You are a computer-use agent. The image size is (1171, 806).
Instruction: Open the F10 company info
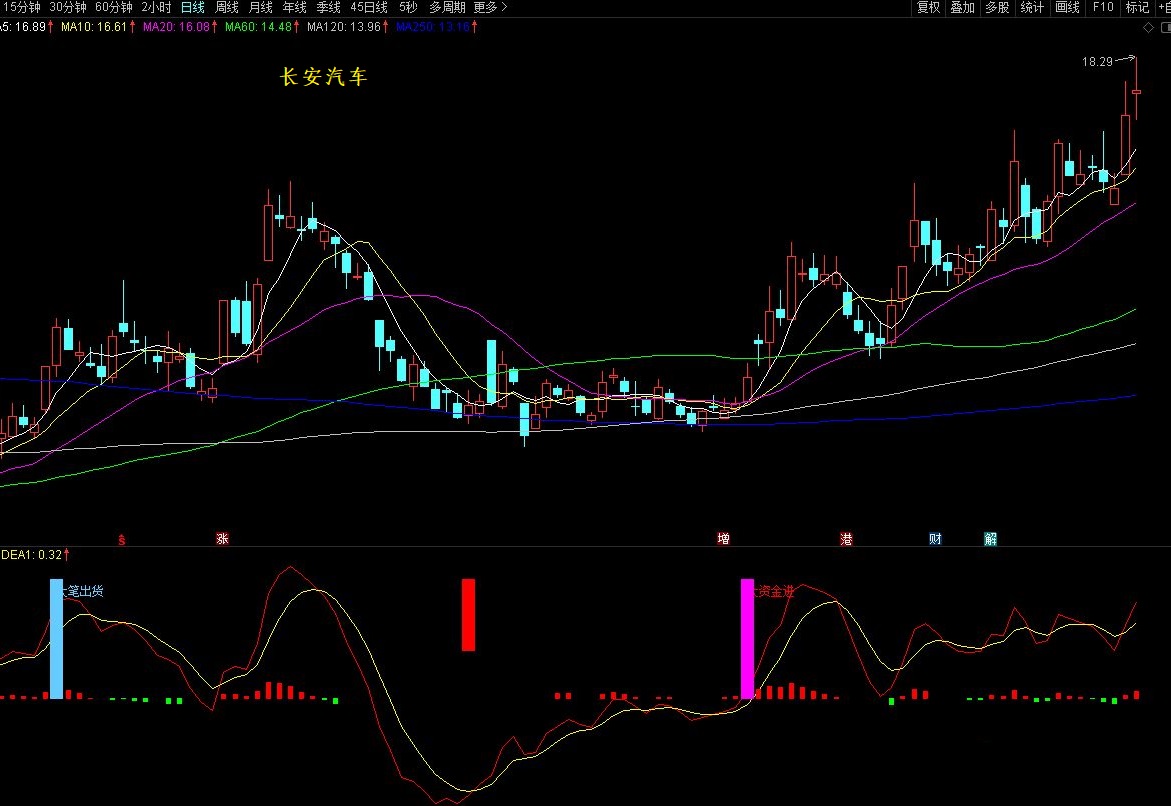tap(1103, 7)
